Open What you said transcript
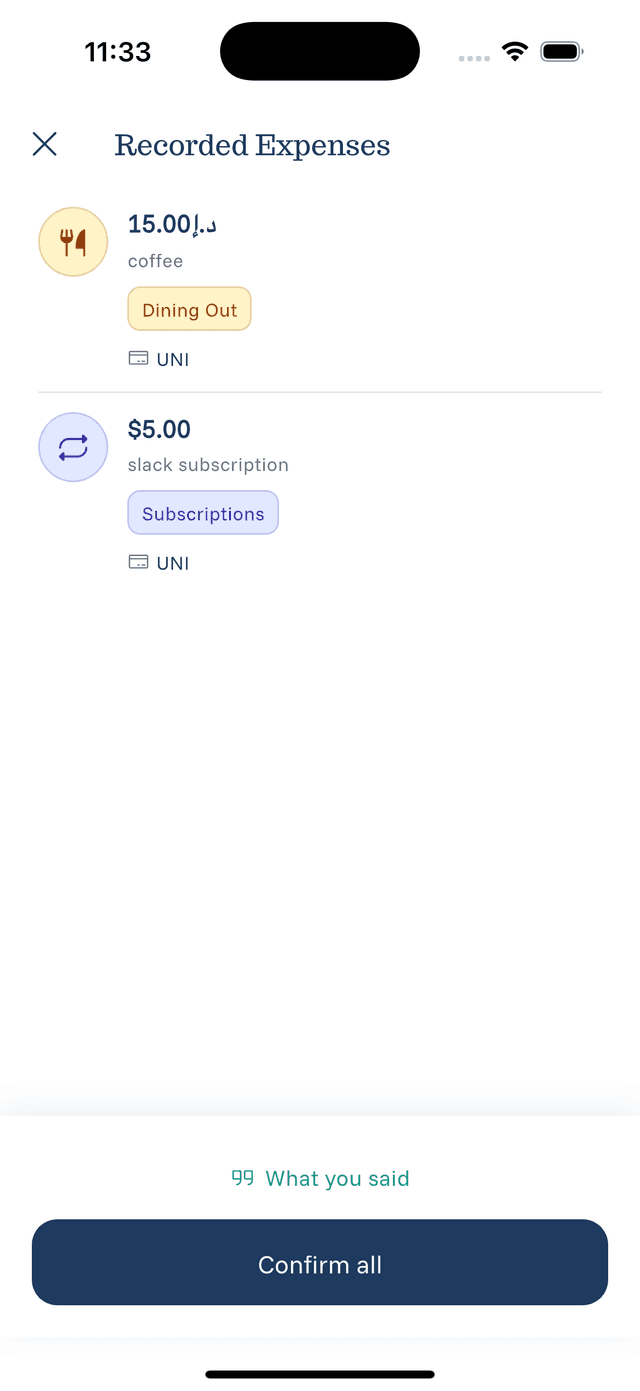Screen dimensions: 640x1391 pyautogui.click(x=338, y=1178)
